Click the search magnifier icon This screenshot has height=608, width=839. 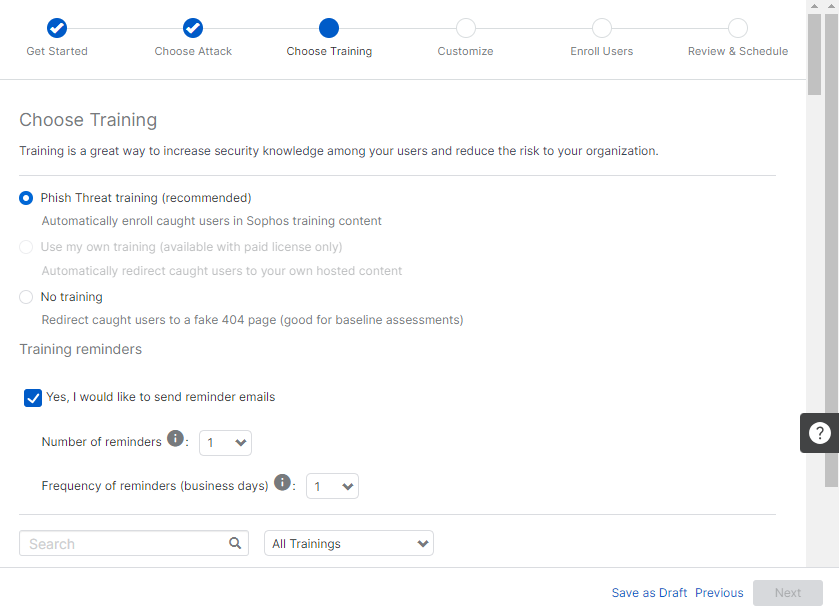pyautogui.click(x=235, y=543)
